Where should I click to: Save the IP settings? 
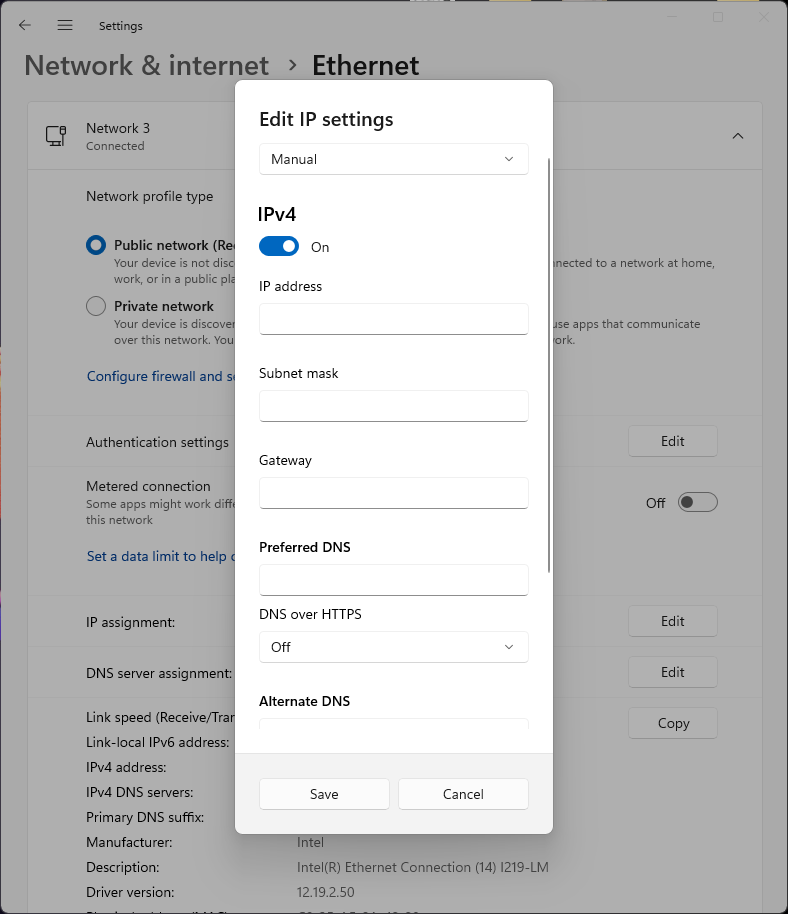pyautogui.click(x=324, y=794)
